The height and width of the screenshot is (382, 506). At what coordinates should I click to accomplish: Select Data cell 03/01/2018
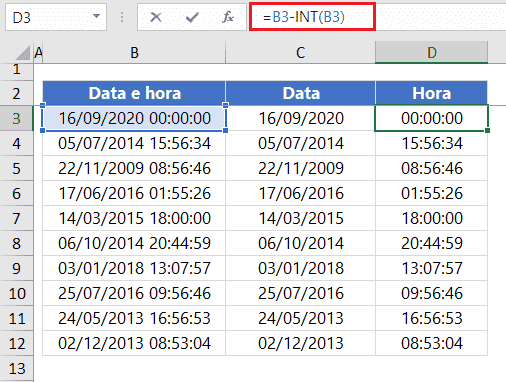click(300, 268)
